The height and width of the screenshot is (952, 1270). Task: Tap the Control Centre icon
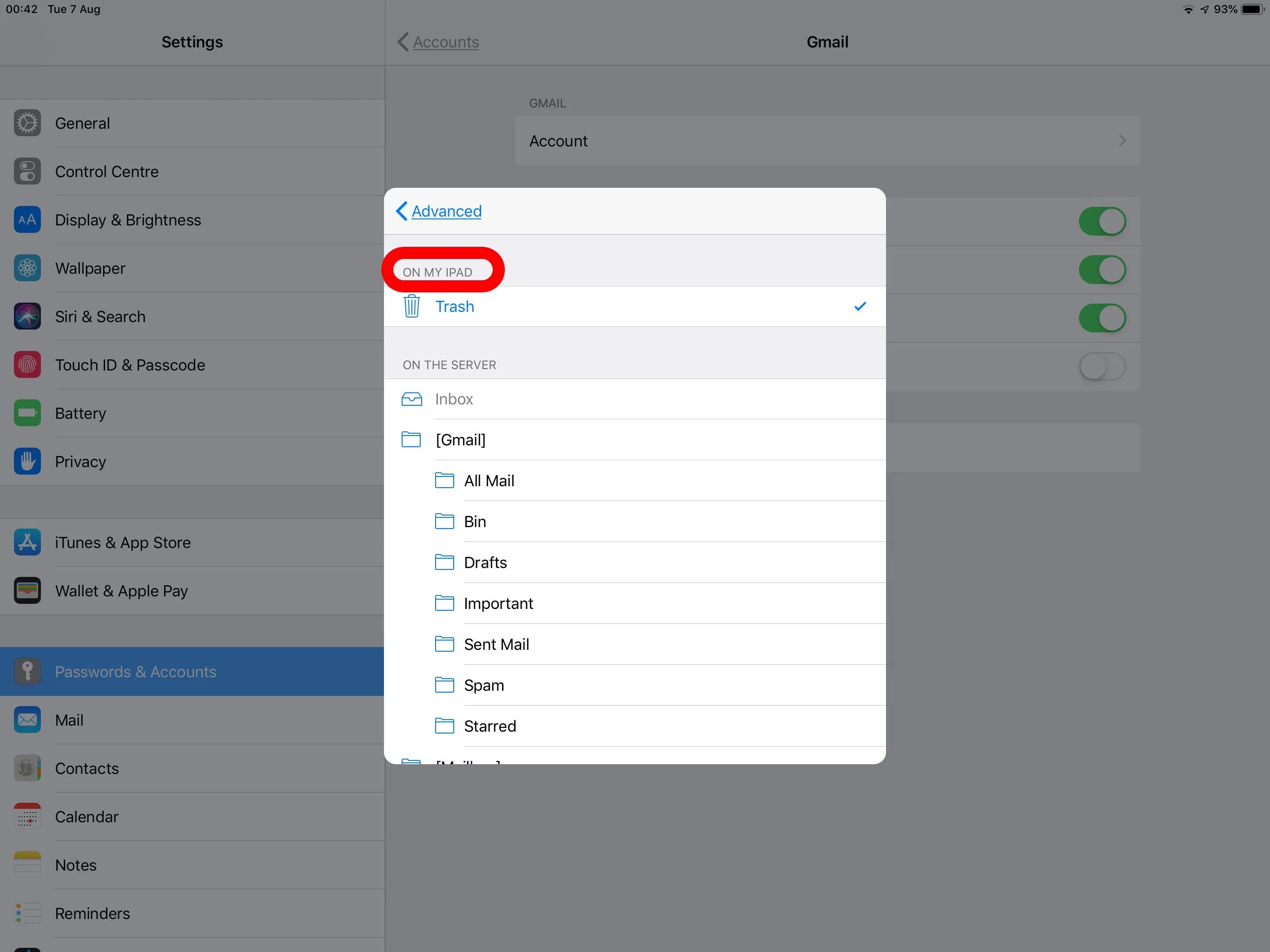point(27,171)
